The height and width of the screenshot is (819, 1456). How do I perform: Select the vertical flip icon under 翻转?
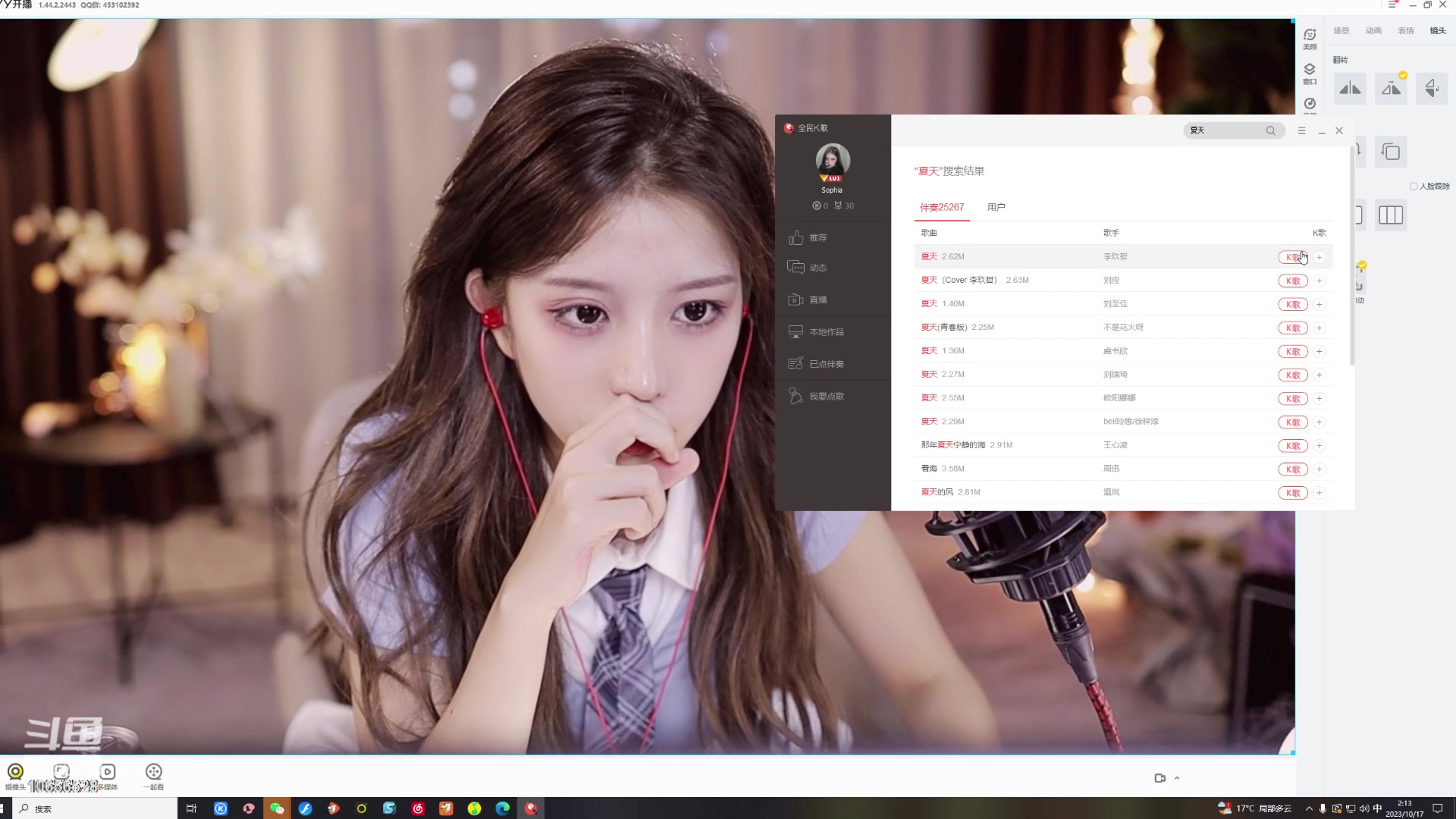[x=1432, y=89]
